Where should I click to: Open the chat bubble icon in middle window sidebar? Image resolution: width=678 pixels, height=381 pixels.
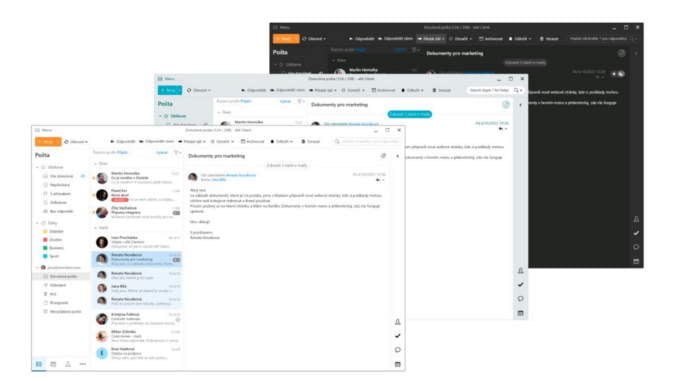click(521, 298)
